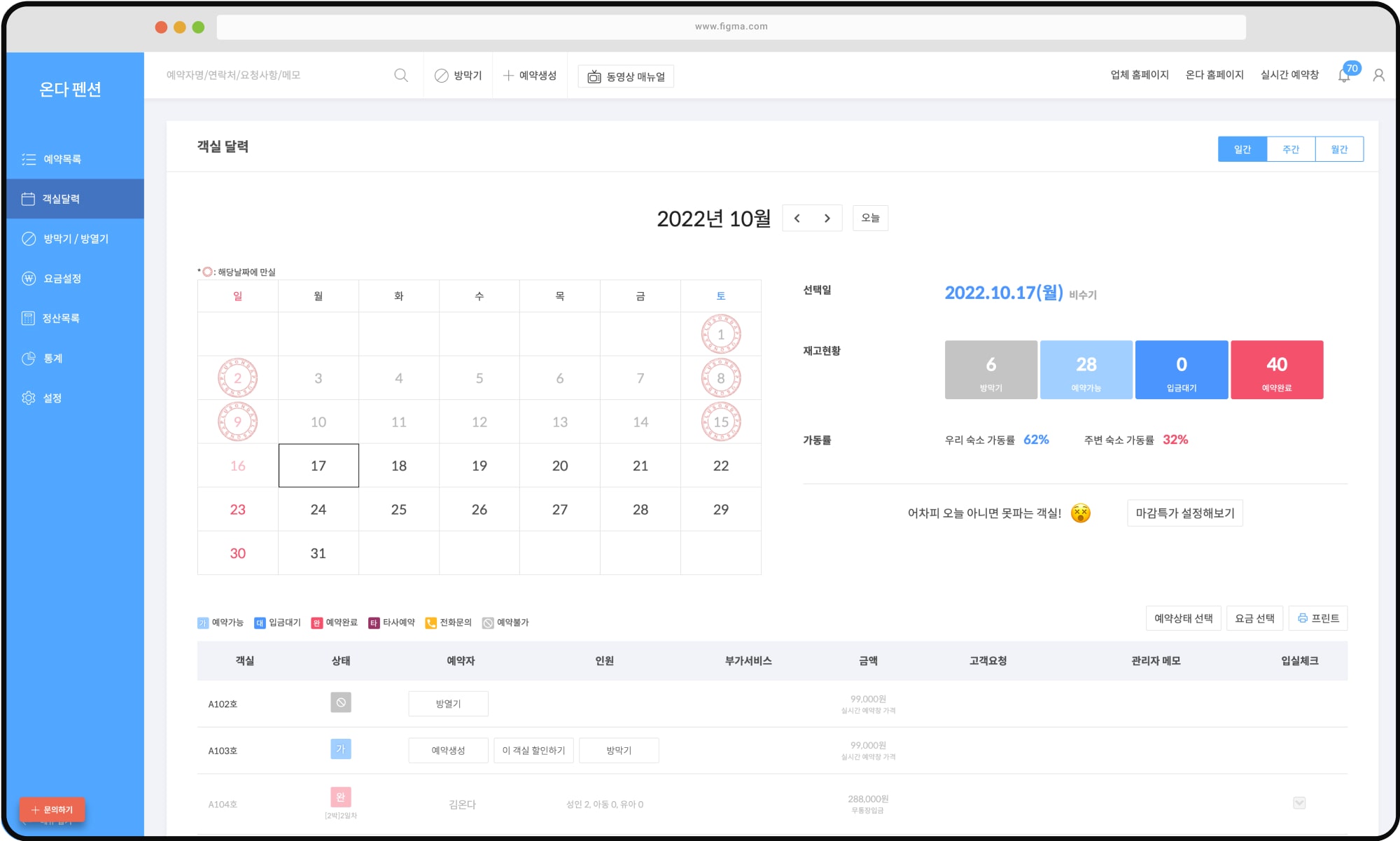1400x841 pixels.
Task: Click the search magnifier icon
Action: pos(401,75)
